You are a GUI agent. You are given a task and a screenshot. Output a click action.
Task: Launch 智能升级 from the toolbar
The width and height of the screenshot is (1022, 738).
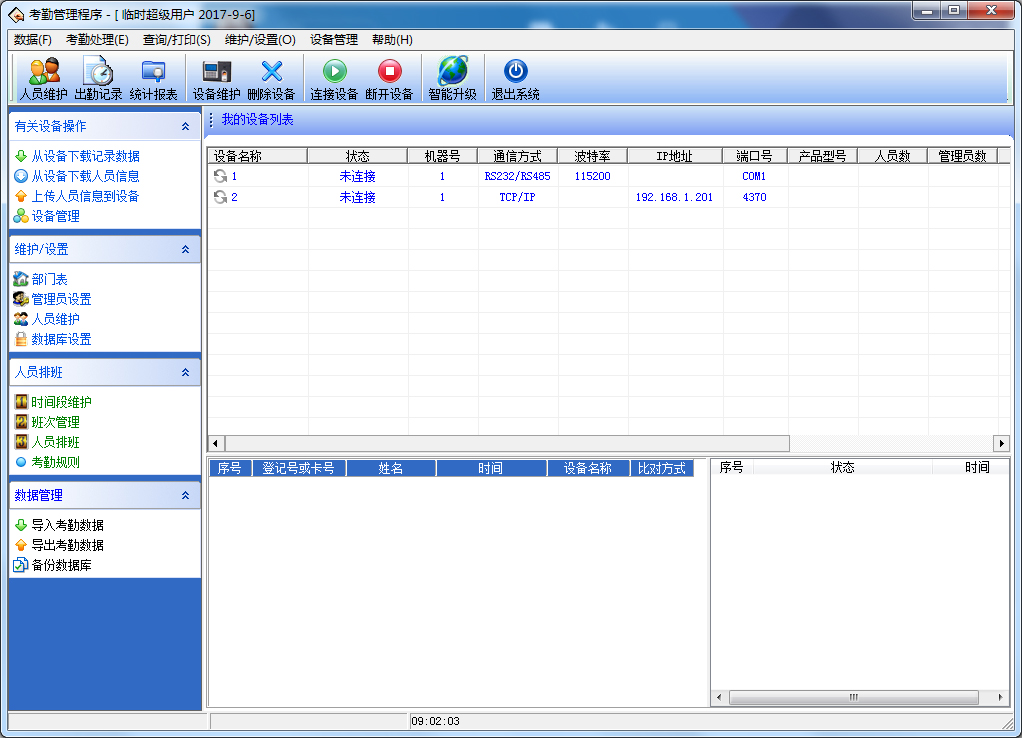click(452, 78)
